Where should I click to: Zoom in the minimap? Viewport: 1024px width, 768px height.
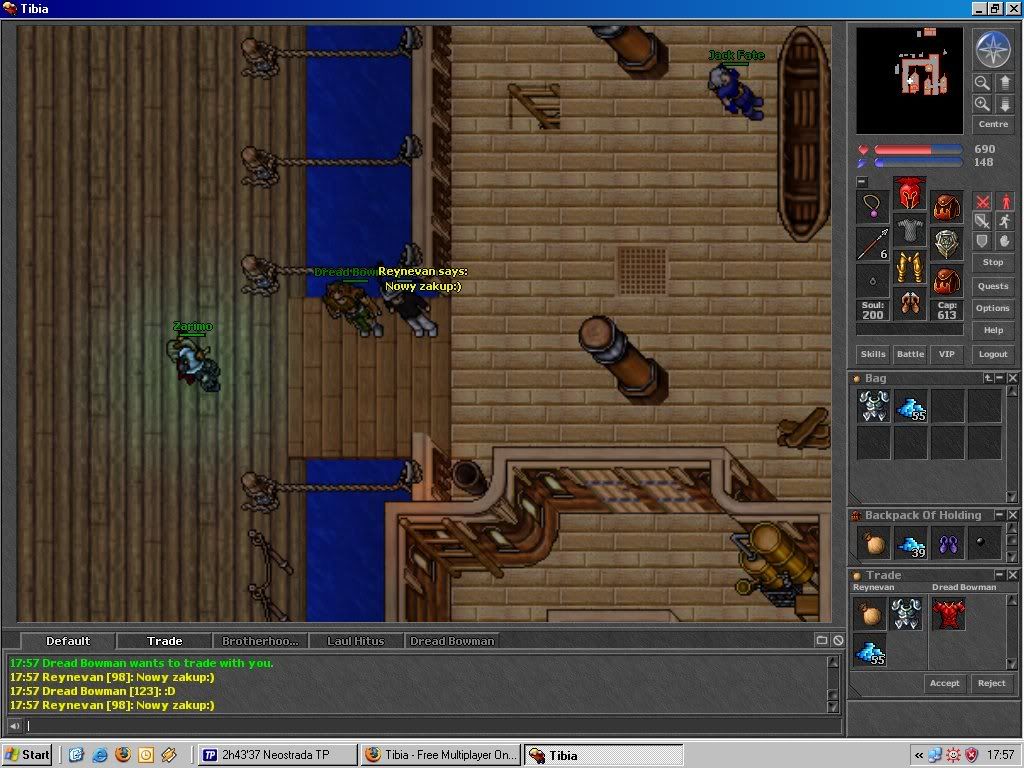tap(982, 104)
